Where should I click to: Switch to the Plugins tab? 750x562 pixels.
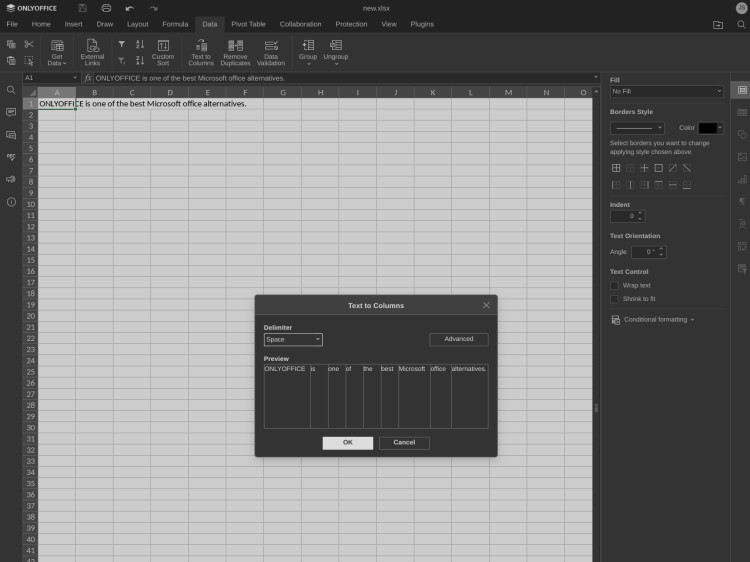click(x=422, y=24)
